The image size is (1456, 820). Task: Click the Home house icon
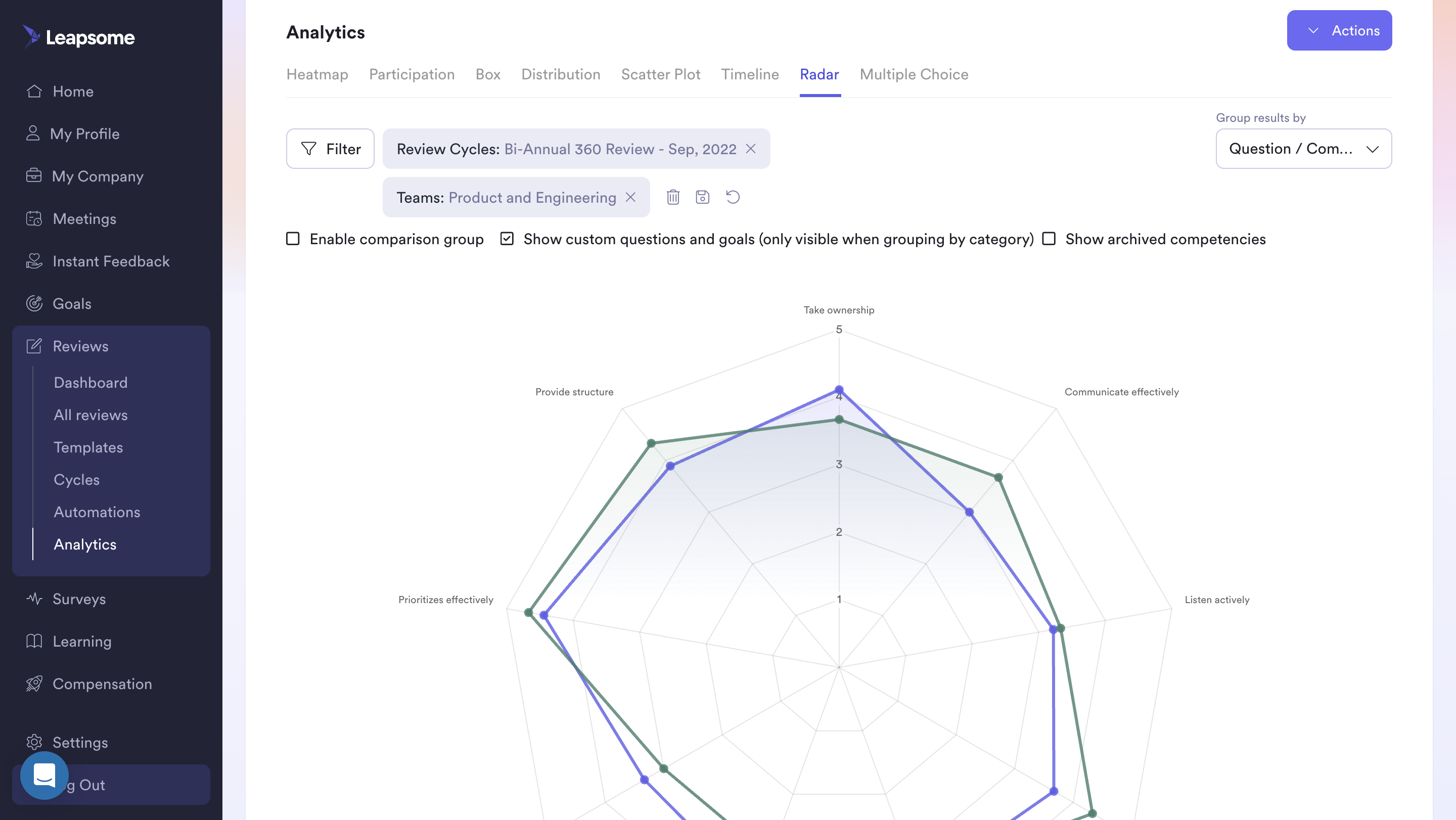(34, 91)
